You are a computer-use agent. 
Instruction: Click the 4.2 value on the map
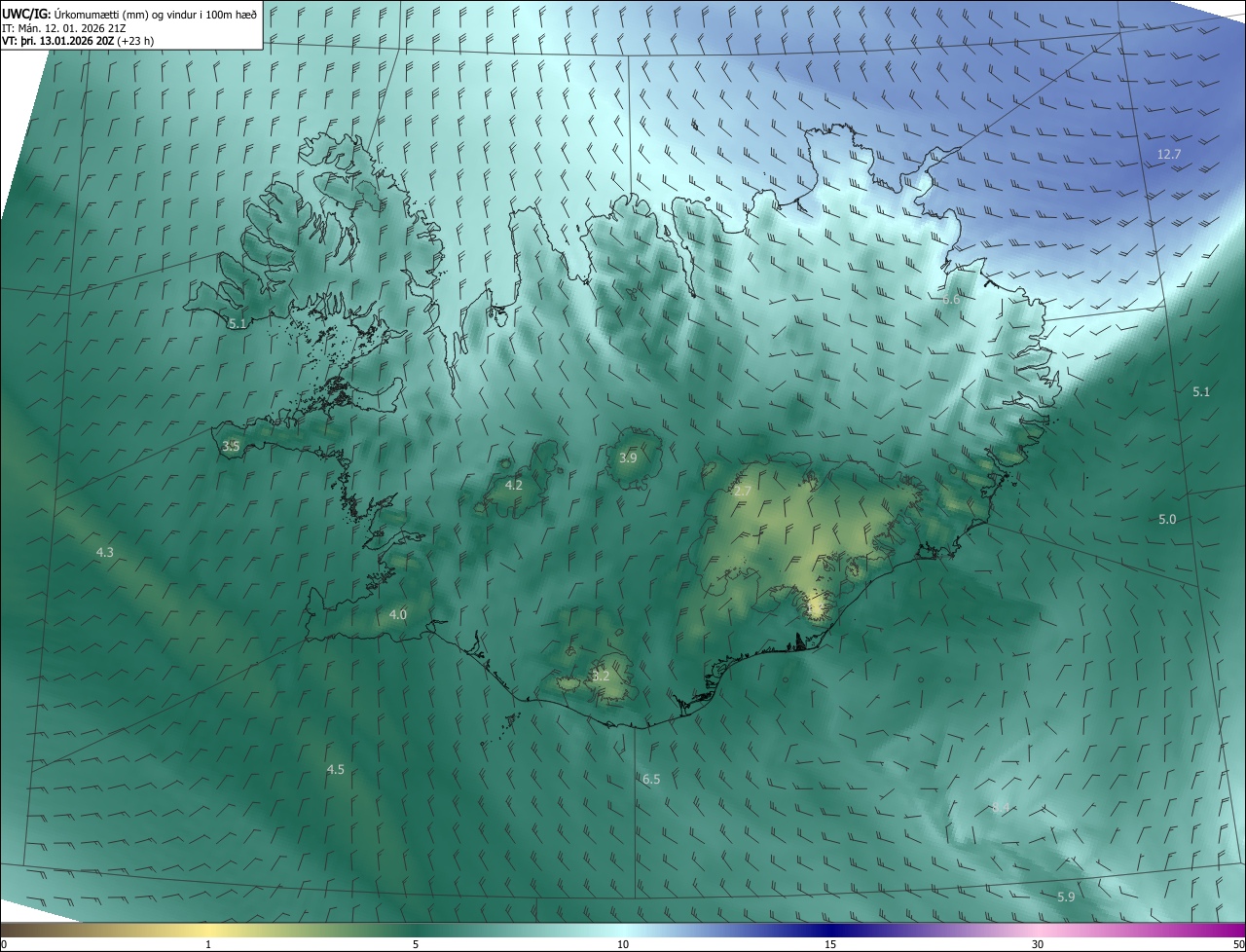coord(513,485)
